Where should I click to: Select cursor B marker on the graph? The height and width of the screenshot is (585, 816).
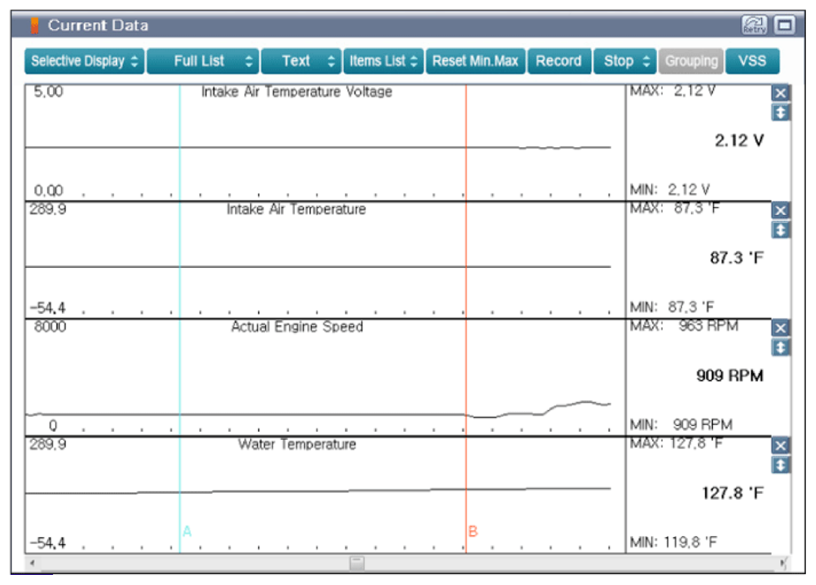pos(473,531)
